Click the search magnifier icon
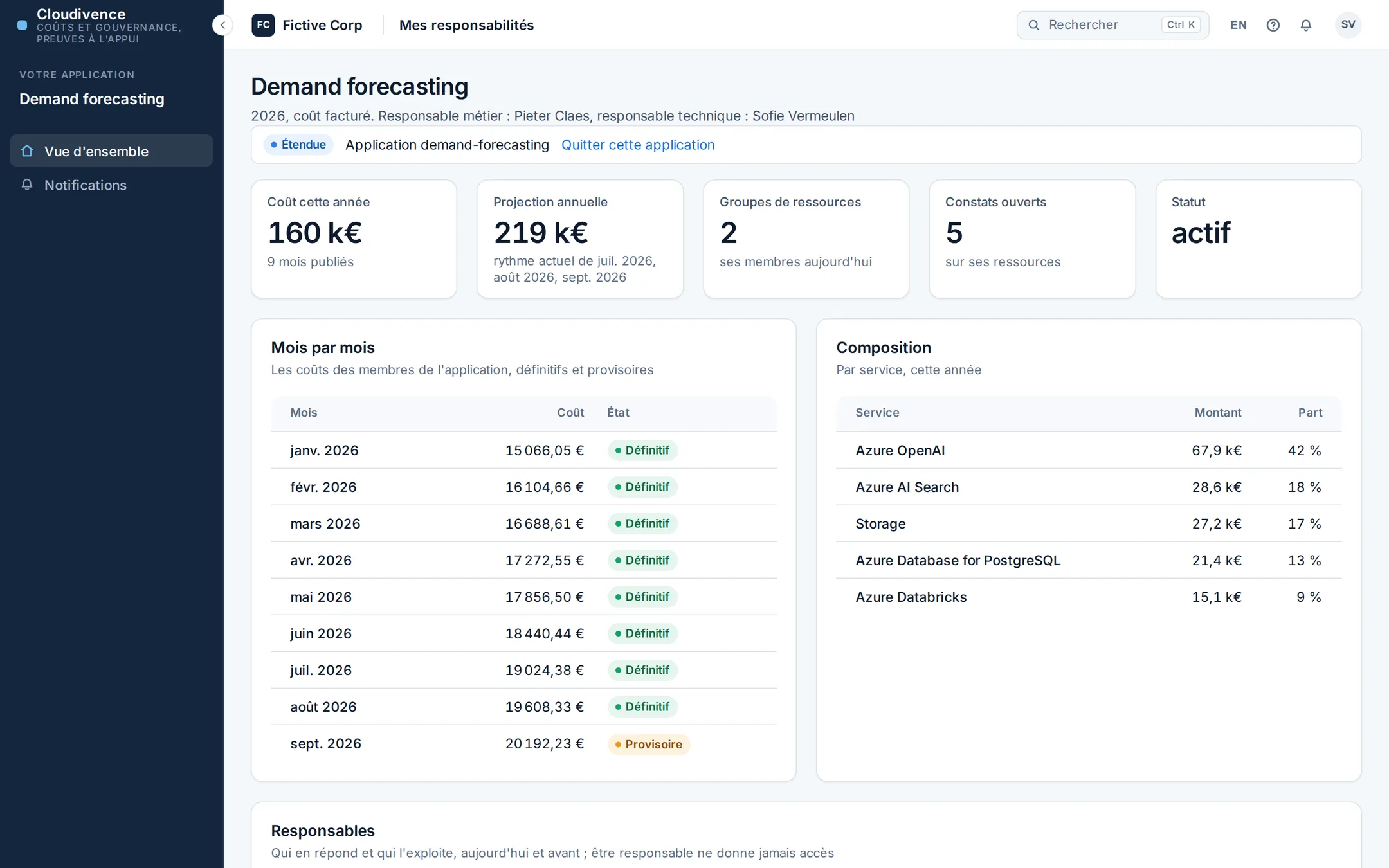Image resolution: width=1389 pixels, height=868 pixels. pos(1033,25)
